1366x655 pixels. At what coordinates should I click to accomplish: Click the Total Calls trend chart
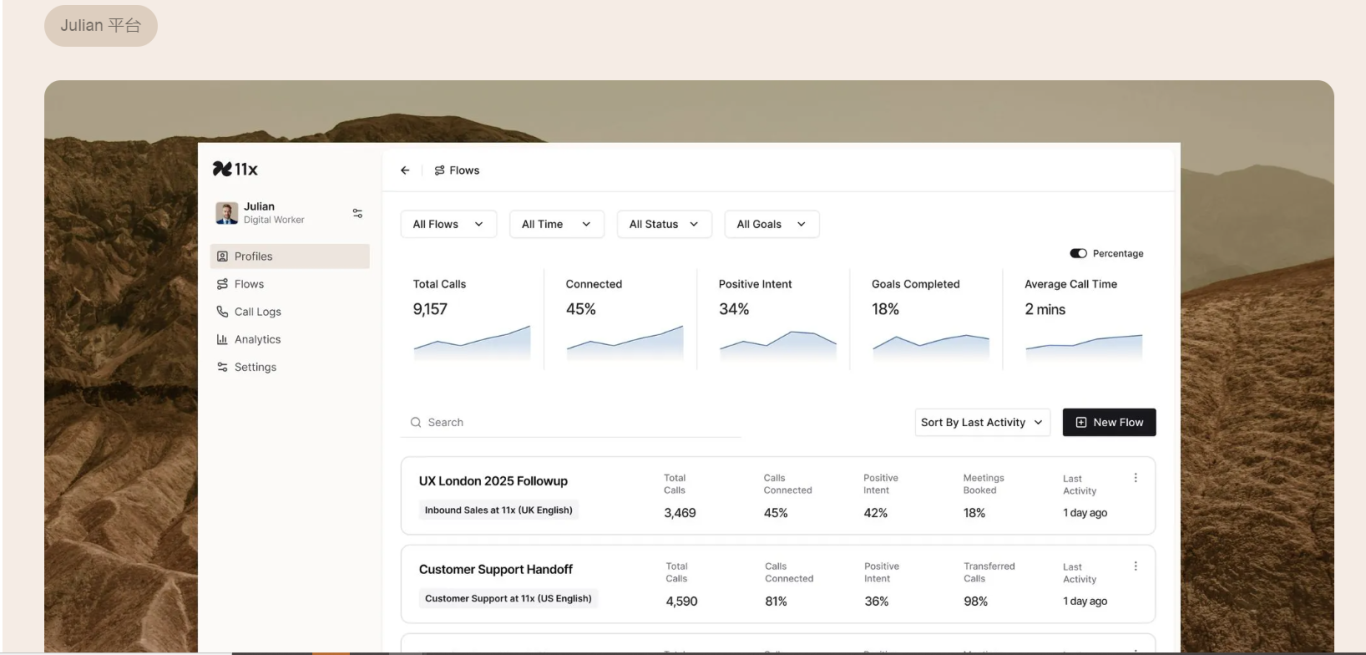472,341
